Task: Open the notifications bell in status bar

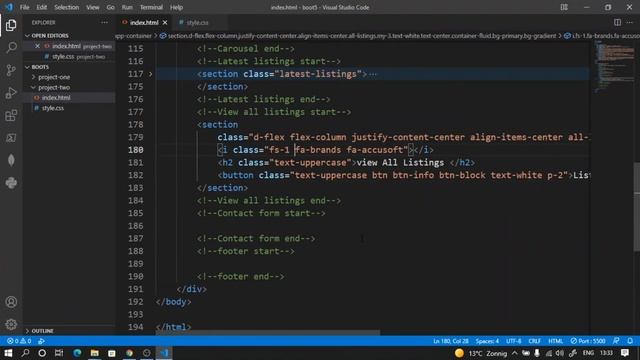Action: (x=630, y=341)
